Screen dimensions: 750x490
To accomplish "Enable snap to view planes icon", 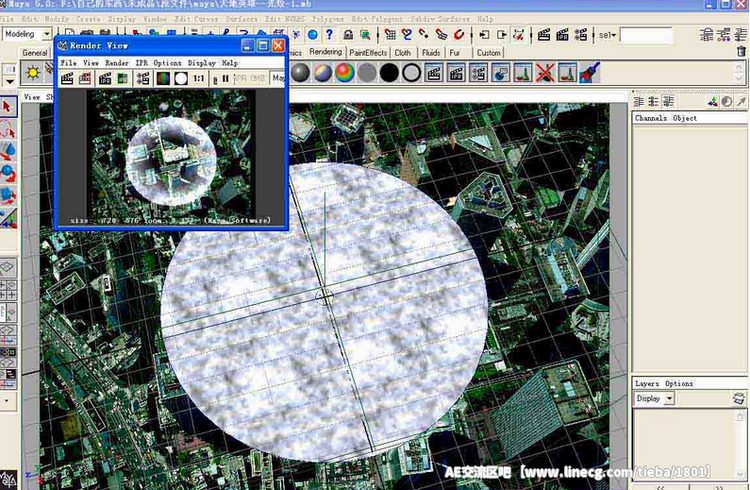I will tap(441, 34).
